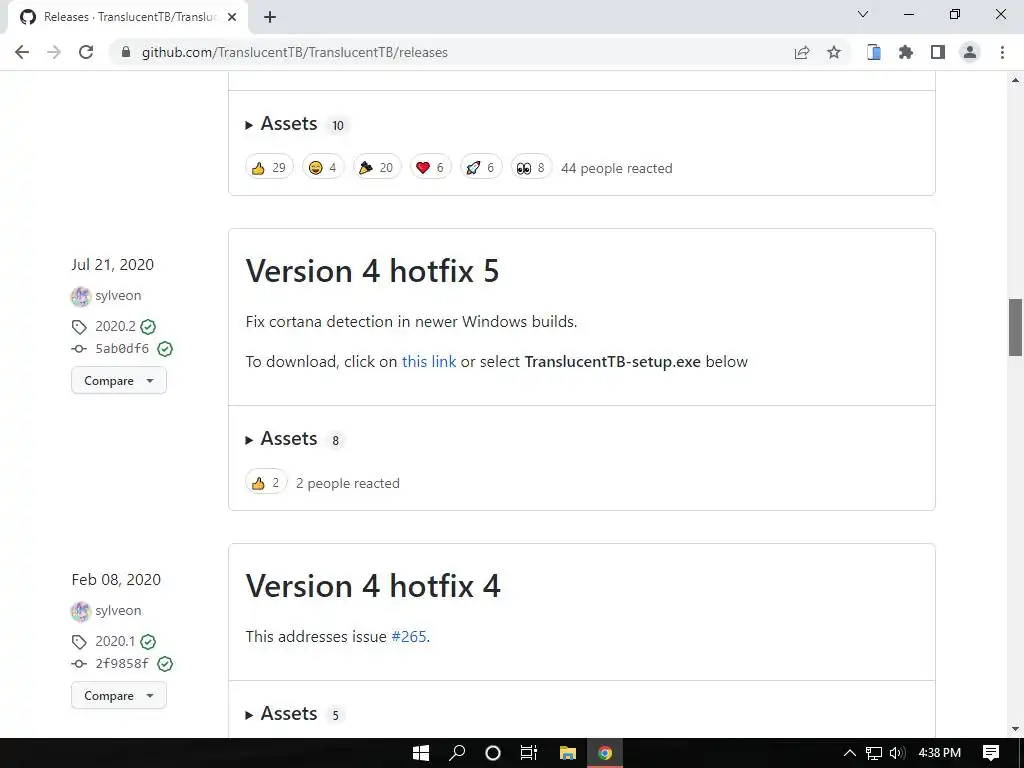Image resolution: width=1024 pixels, height=768 pixels.
Task: Open Task View on the taskbar
Action: 529,753
